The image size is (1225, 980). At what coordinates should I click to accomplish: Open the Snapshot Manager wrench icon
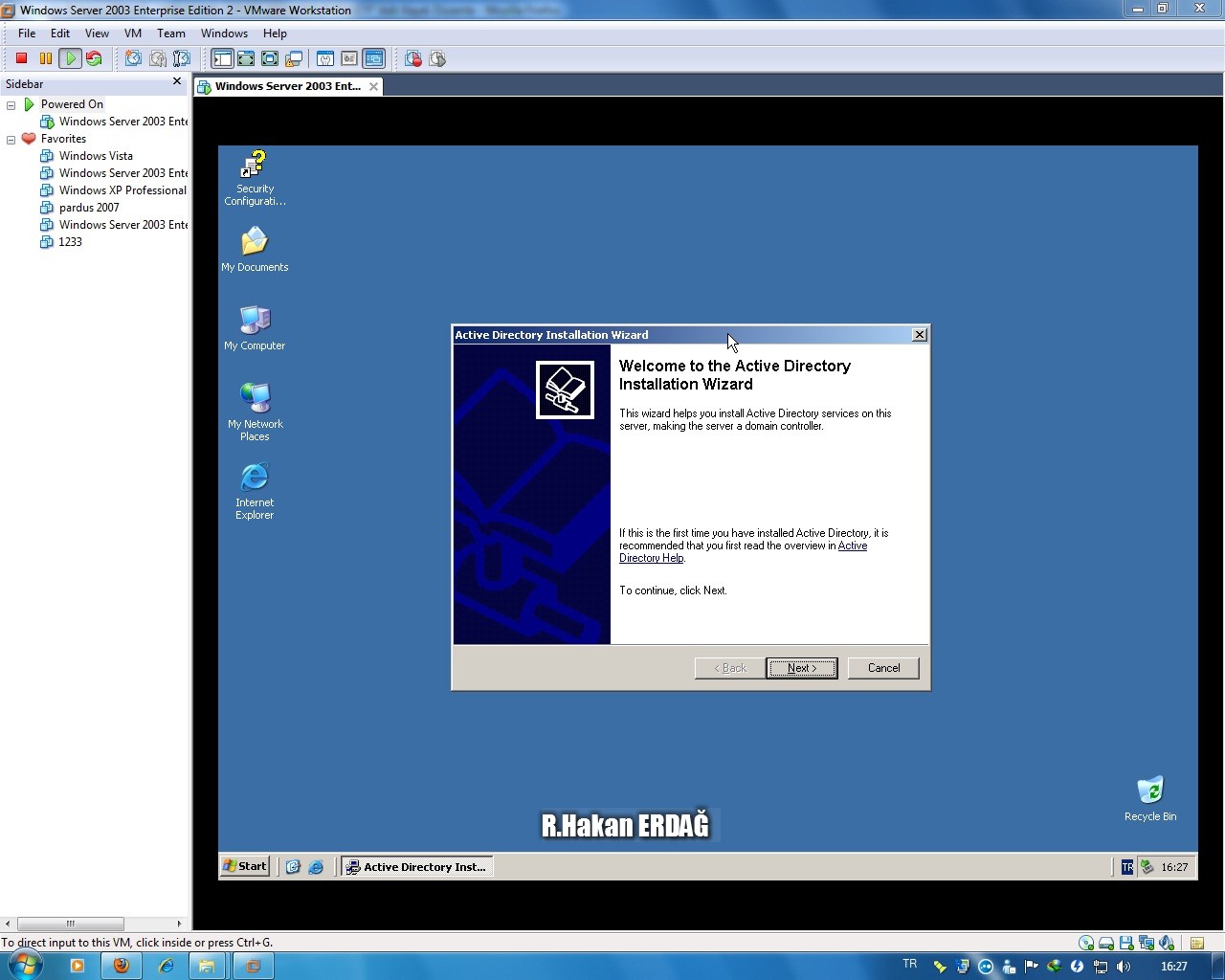[182, 58]
